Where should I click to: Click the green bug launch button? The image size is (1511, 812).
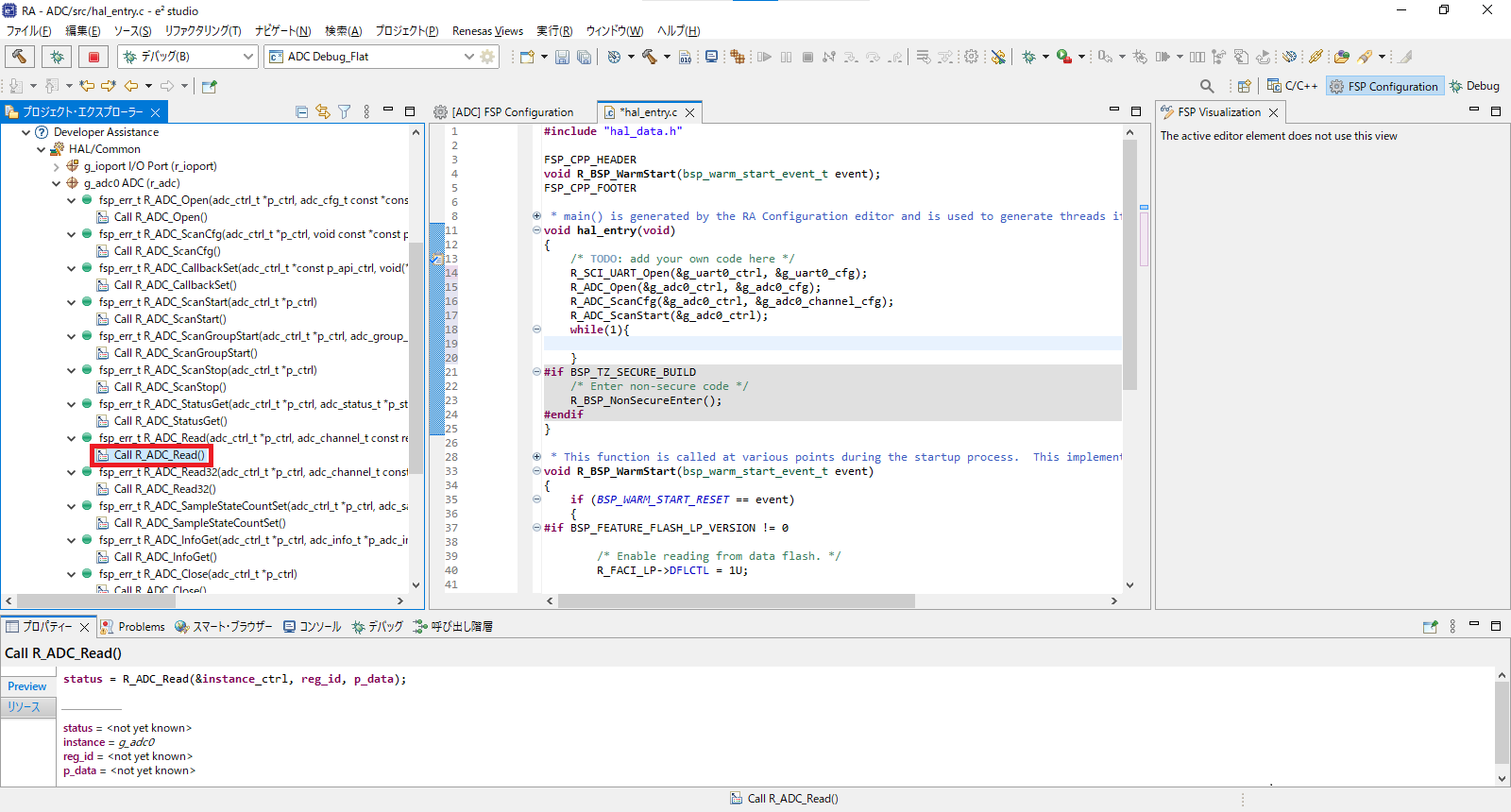[57, 57]
